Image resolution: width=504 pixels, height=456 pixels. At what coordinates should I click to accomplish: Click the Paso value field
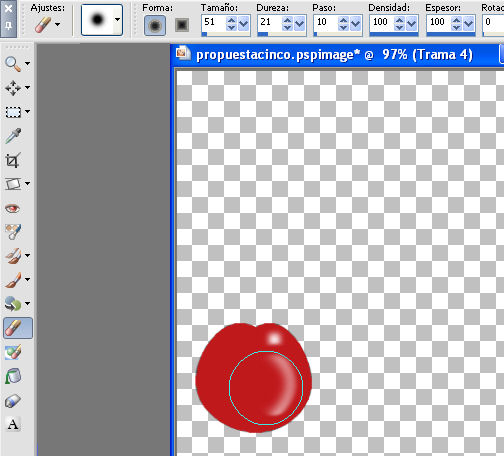(x=326, y=23)
